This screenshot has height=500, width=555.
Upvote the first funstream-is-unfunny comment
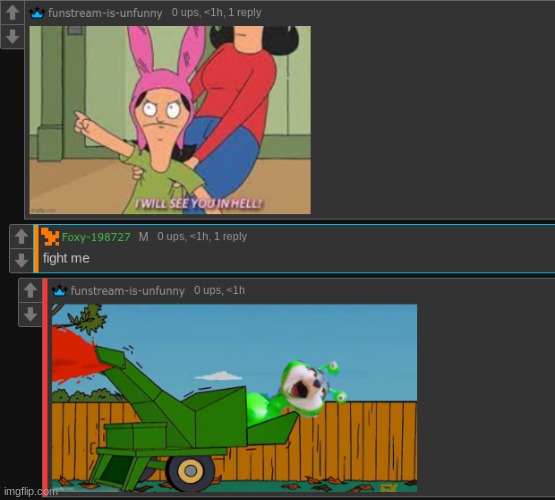[x=12, y=12]
